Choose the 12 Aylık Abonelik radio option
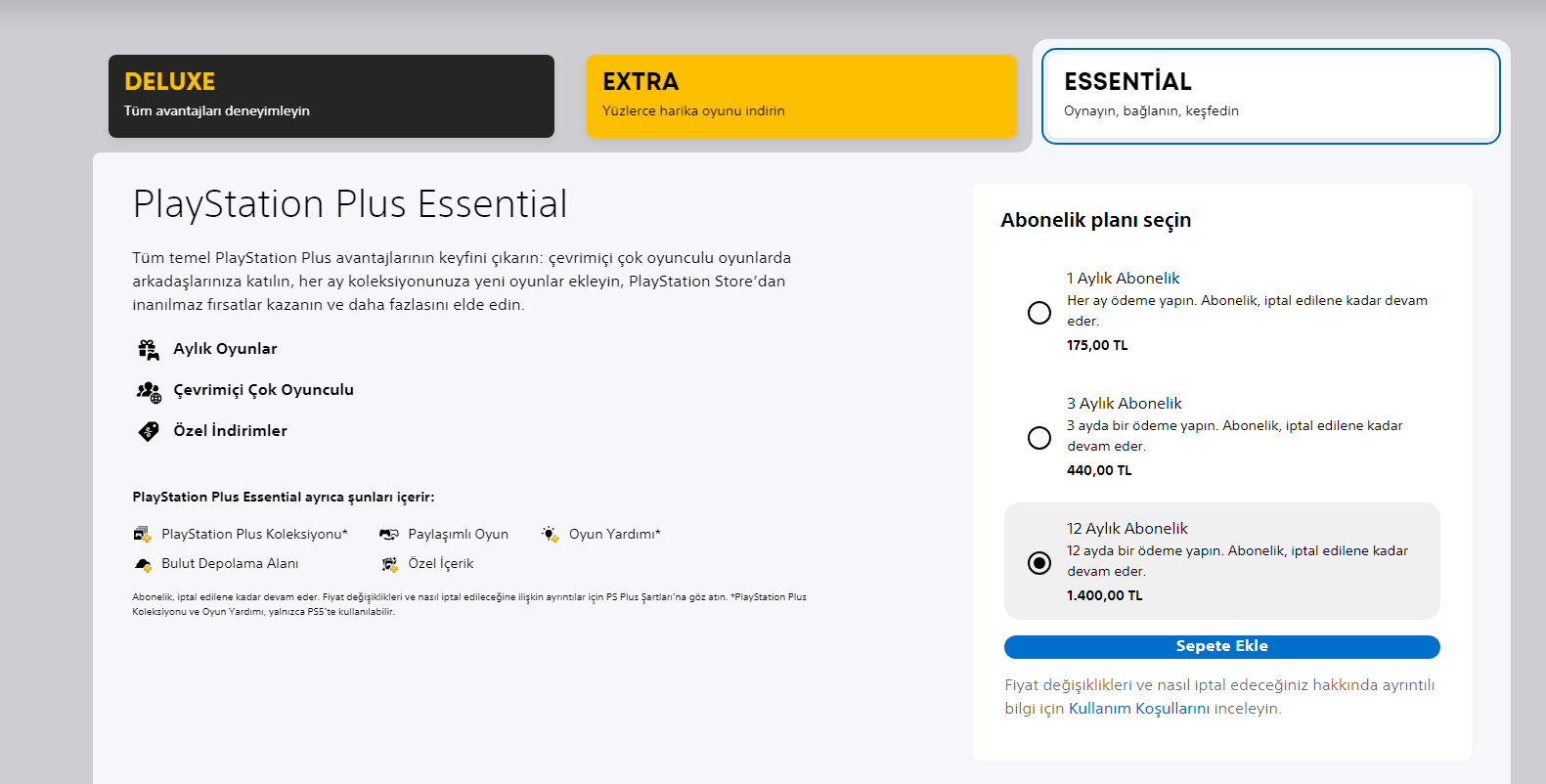The width and height of the screenshot is (1546, 784). coord(1039,563)
